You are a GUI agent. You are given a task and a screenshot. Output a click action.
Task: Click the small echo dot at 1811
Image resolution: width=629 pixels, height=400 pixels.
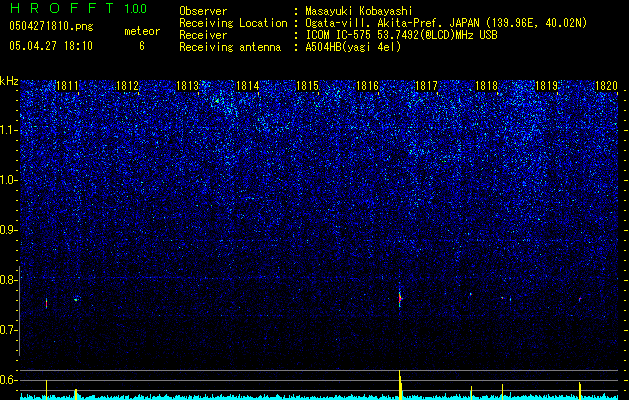point(76,298)
